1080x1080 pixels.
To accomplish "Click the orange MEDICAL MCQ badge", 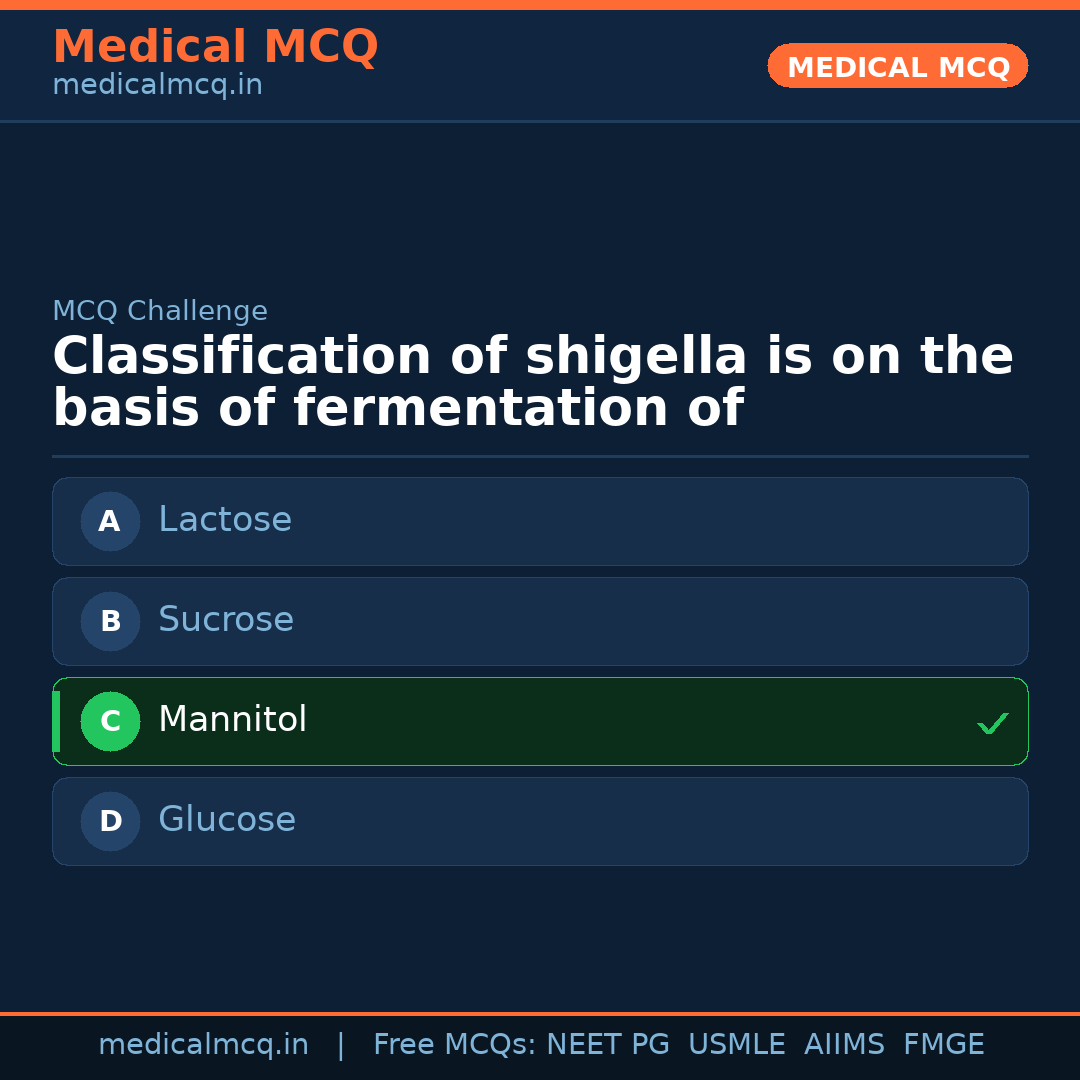I will [898, 66].
